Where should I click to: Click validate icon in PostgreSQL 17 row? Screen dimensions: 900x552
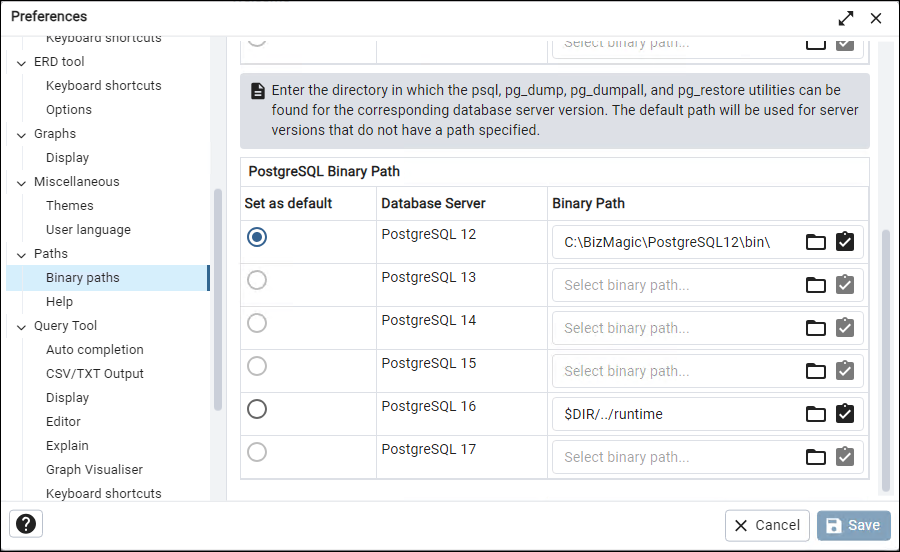coord(845,457)
